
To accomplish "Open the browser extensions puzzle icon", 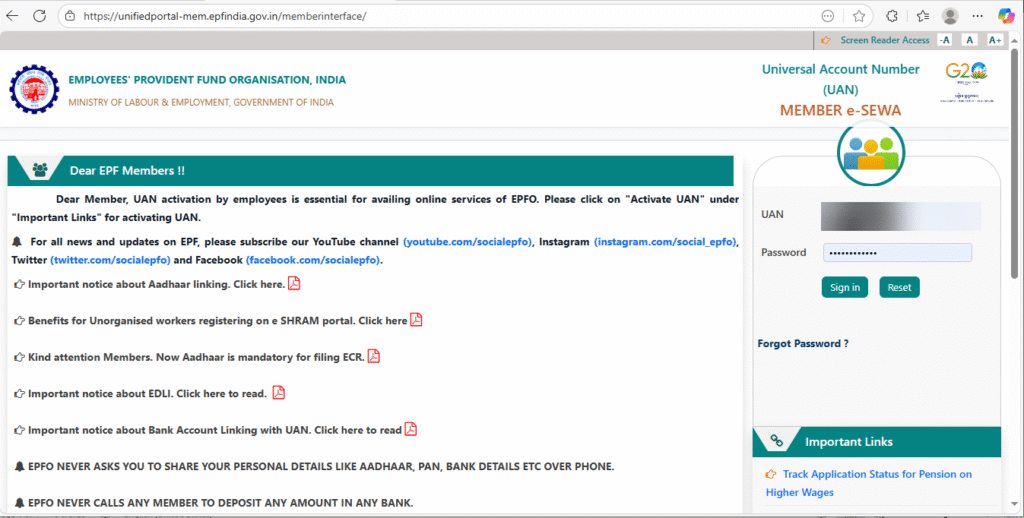I will coord(891,16).
